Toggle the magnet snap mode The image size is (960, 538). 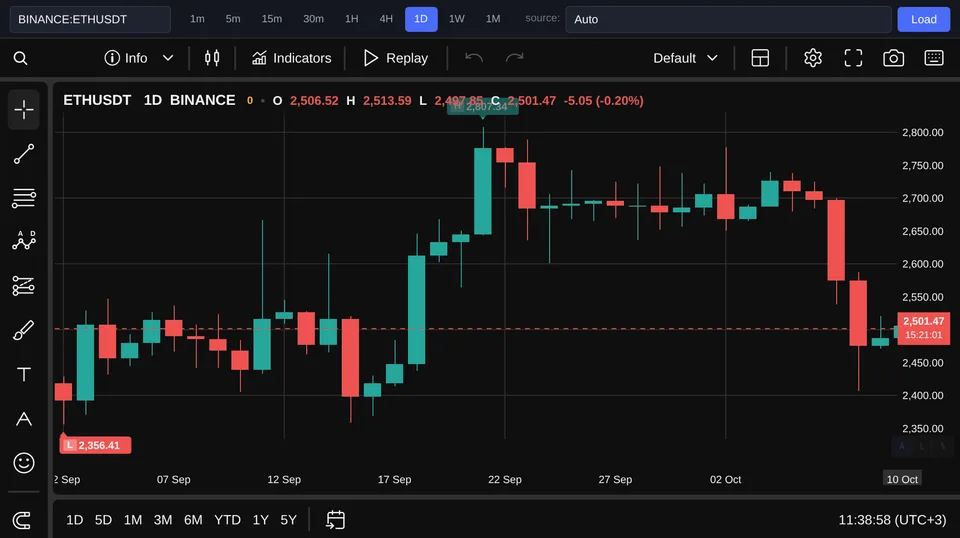[22, 520]
